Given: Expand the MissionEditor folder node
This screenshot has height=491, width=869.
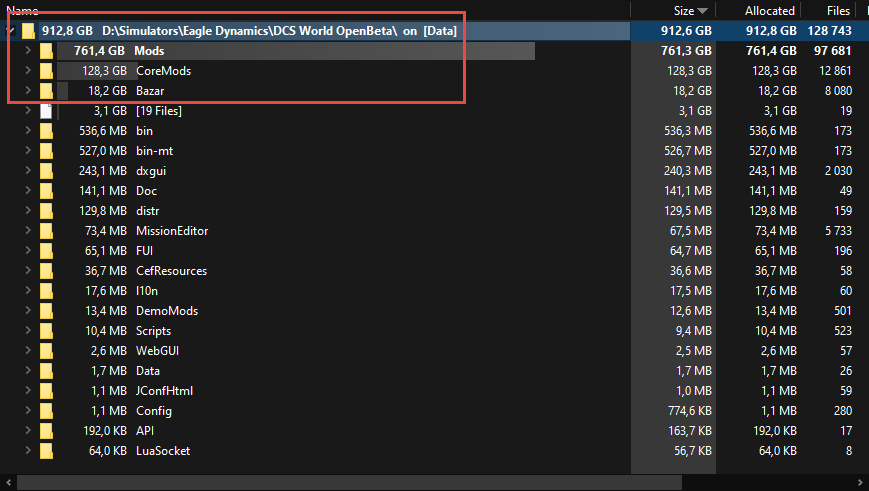Looking at the screenshot, I should click(28, 230).
